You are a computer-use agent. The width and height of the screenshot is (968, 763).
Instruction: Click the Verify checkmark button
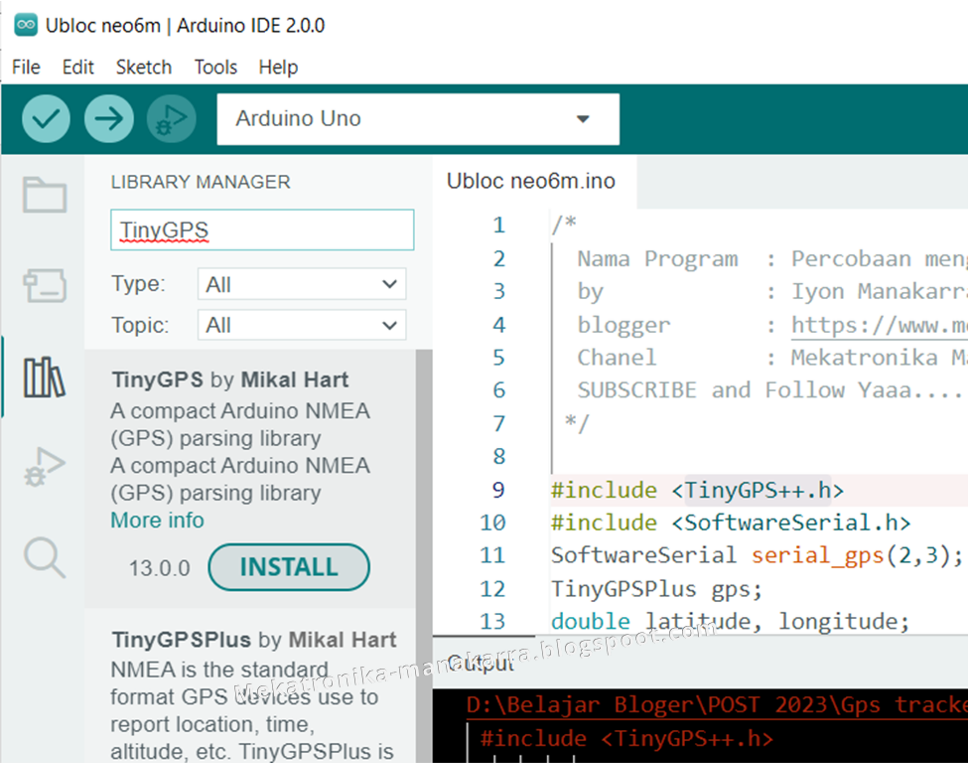(46, 119)
